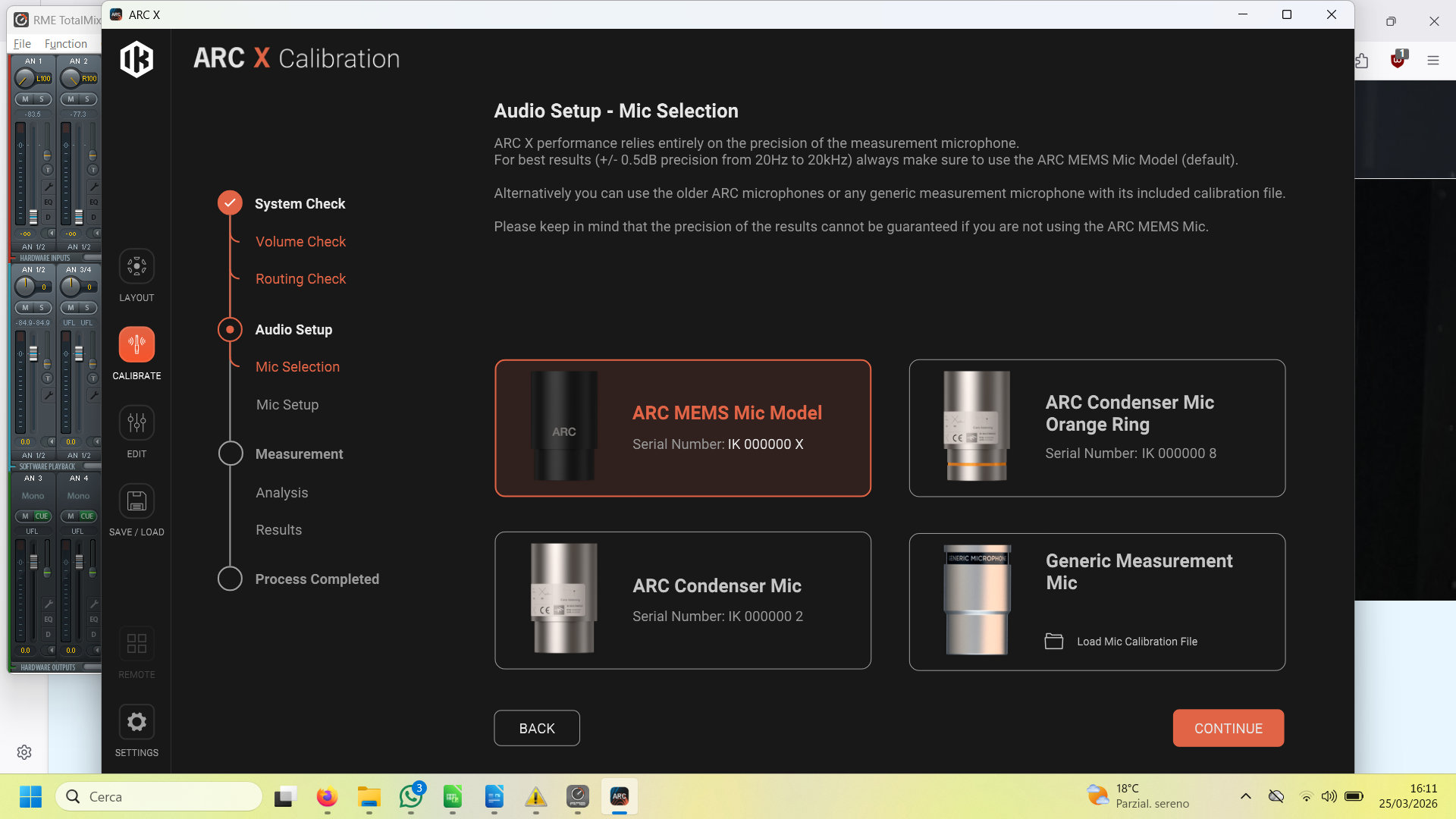Click the IK Multimedia logo icon
The width and height of the screenshot is (1456, 819).
pos(136,59)
